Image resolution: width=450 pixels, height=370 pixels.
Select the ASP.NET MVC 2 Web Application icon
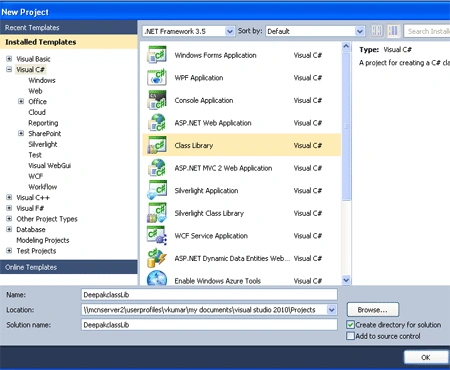point(157,168)
